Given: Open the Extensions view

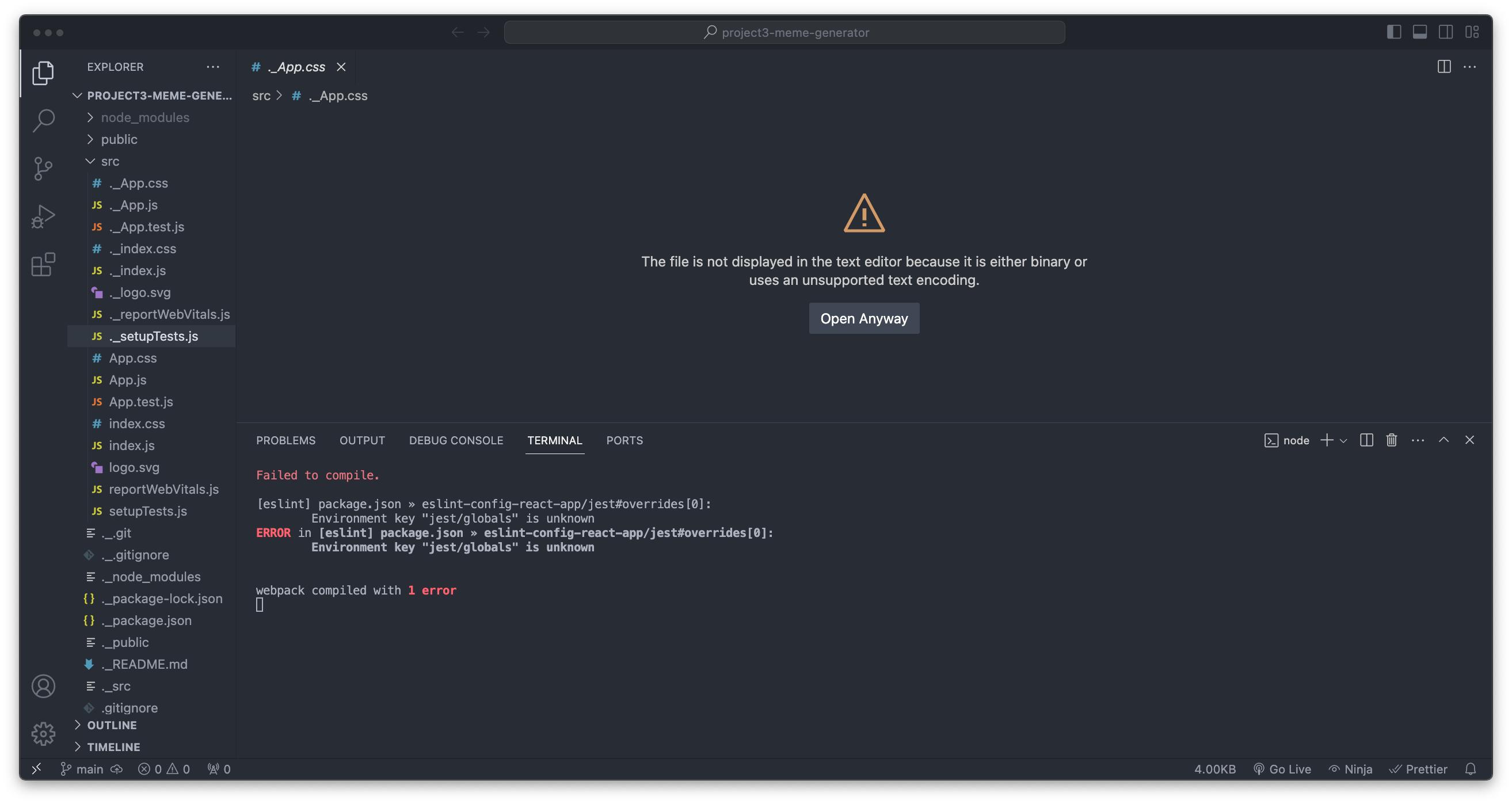Looking at the screenshot, I should pos(43,265).
